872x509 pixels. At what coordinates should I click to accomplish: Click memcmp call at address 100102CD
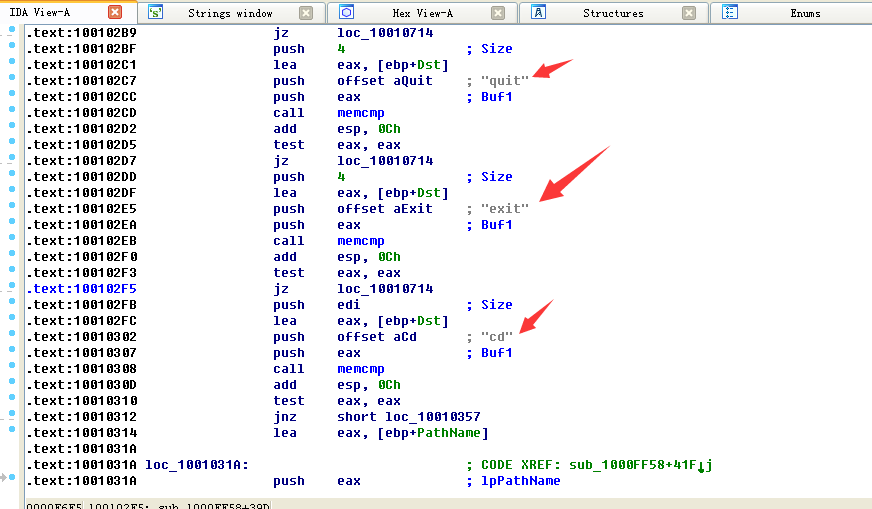click(360, 113)
